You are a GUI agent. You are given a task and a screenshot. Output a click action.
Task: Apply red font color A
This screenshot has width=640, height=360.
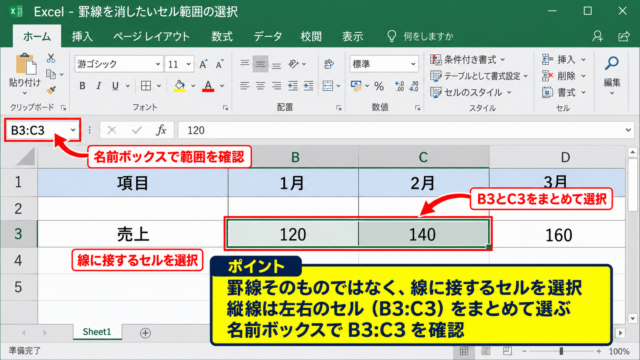tap(208, 86)
